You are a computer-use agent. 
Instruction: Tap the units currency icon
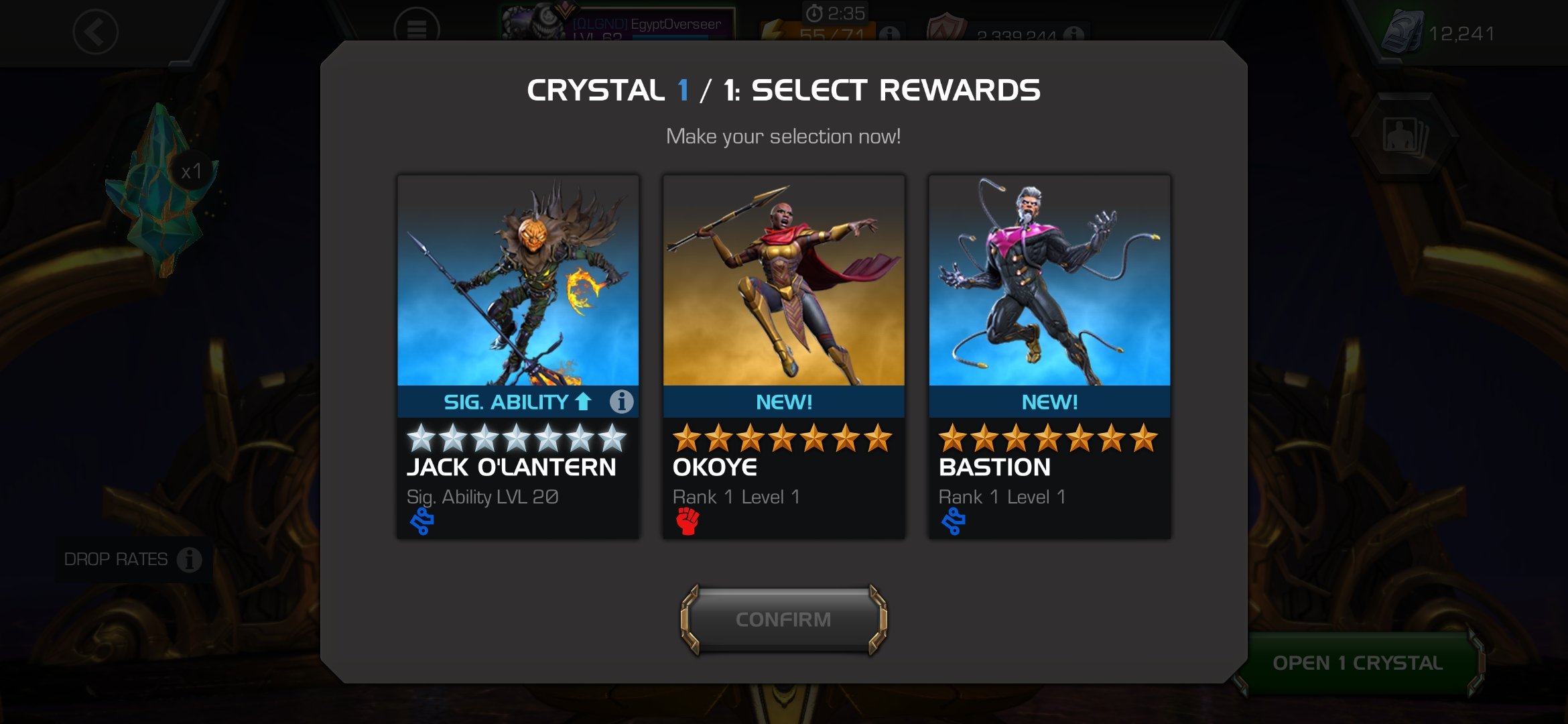tap(1401, 32)
